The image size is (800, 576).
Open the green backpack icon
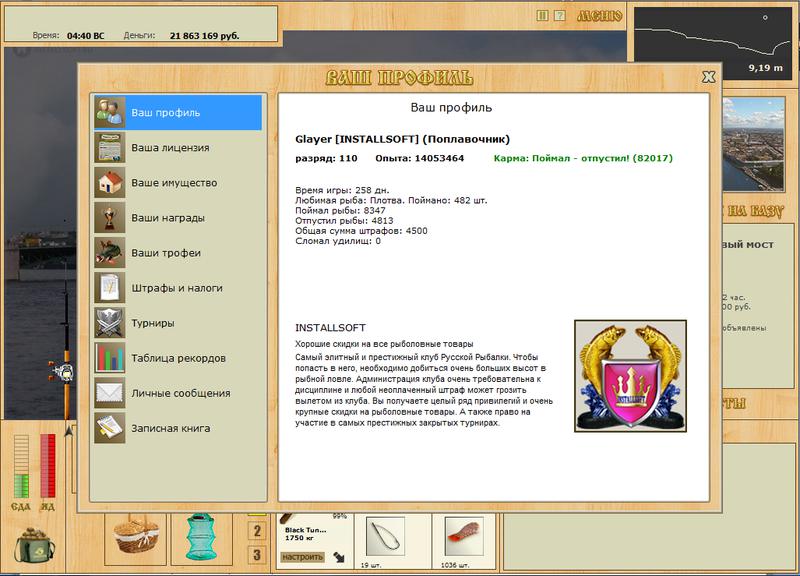(35, 545)
